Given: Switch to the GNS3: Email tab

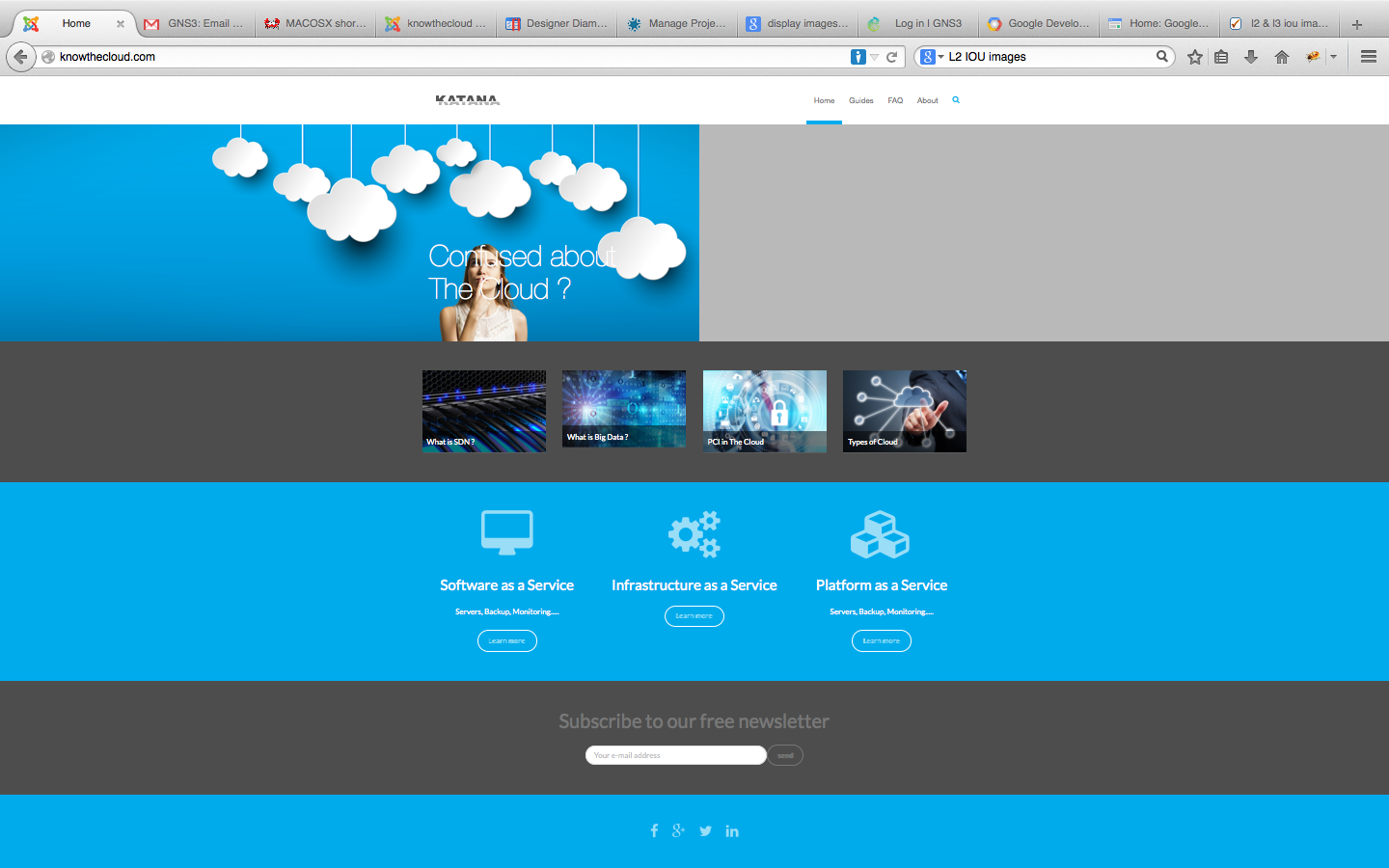Looking at the screenshot, I should tap(197, 23).
